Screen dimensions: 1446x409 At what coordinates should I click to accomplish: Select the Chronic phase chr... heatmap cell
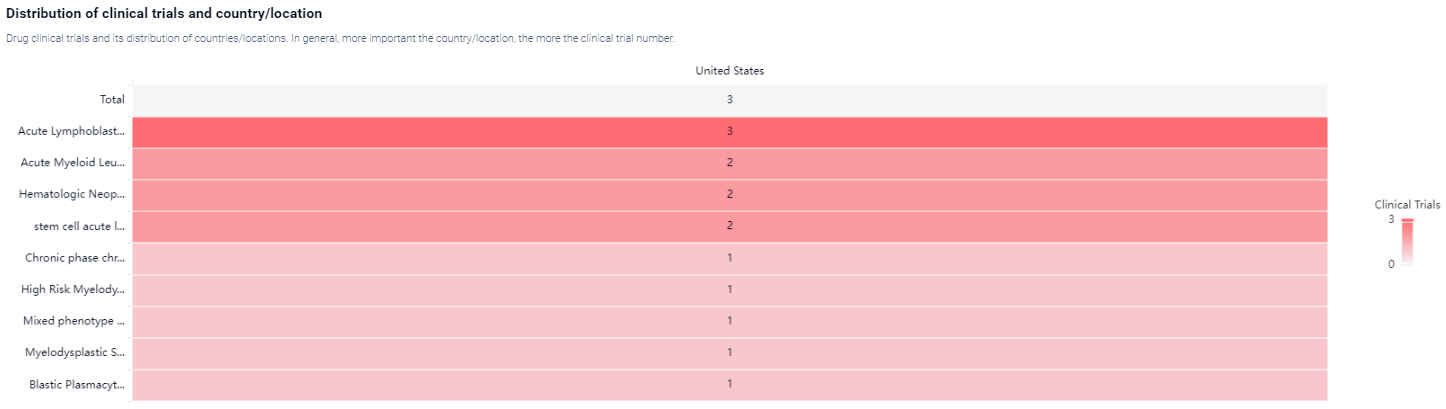point(730,258)
